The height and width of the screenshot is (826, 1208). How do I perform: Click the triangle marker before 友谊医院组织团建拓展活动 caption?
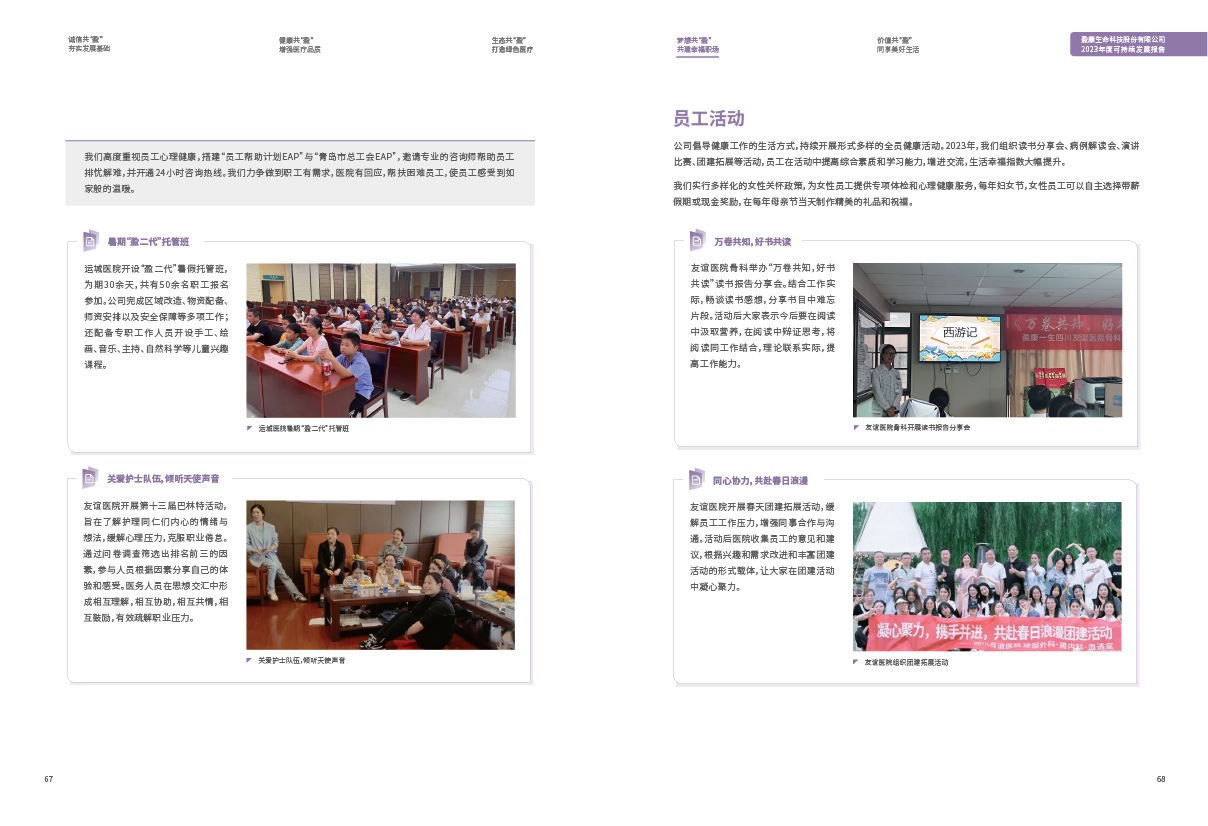(856, 661)
